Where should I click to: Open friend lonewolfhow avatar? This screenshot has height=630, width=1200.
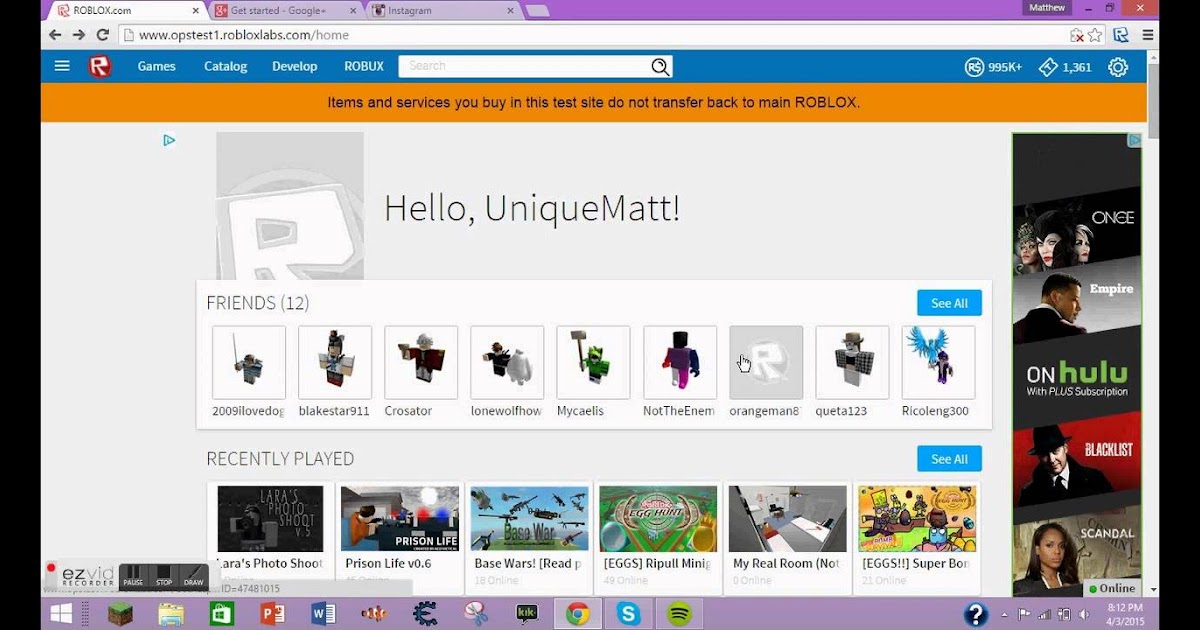[507, 362]
